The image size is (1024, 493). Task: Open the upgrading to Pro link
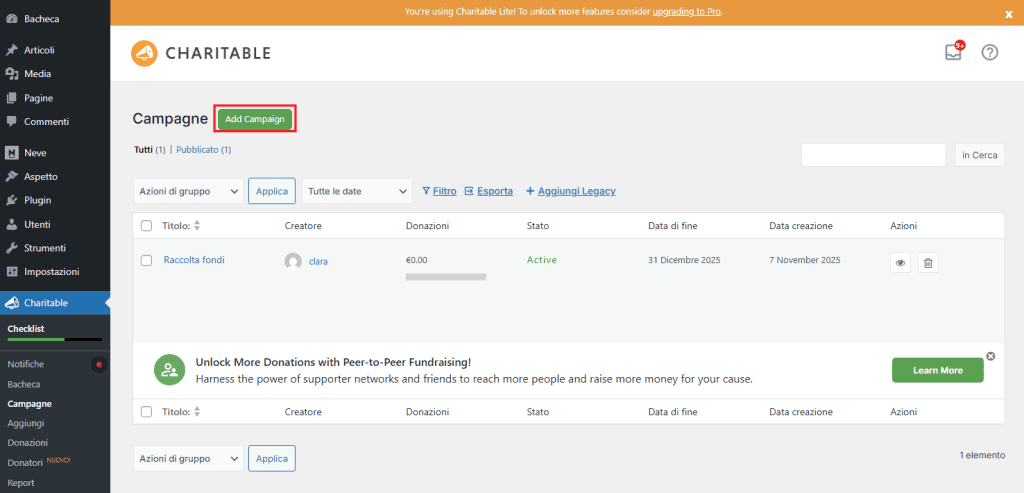[686, 12]
